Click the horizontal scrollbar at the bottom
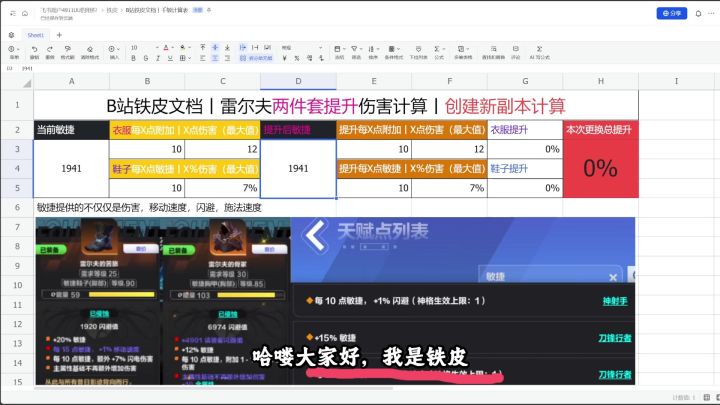The height and width of the screenshot is (405, 720). pyautogui.click(x=214, y=388)
